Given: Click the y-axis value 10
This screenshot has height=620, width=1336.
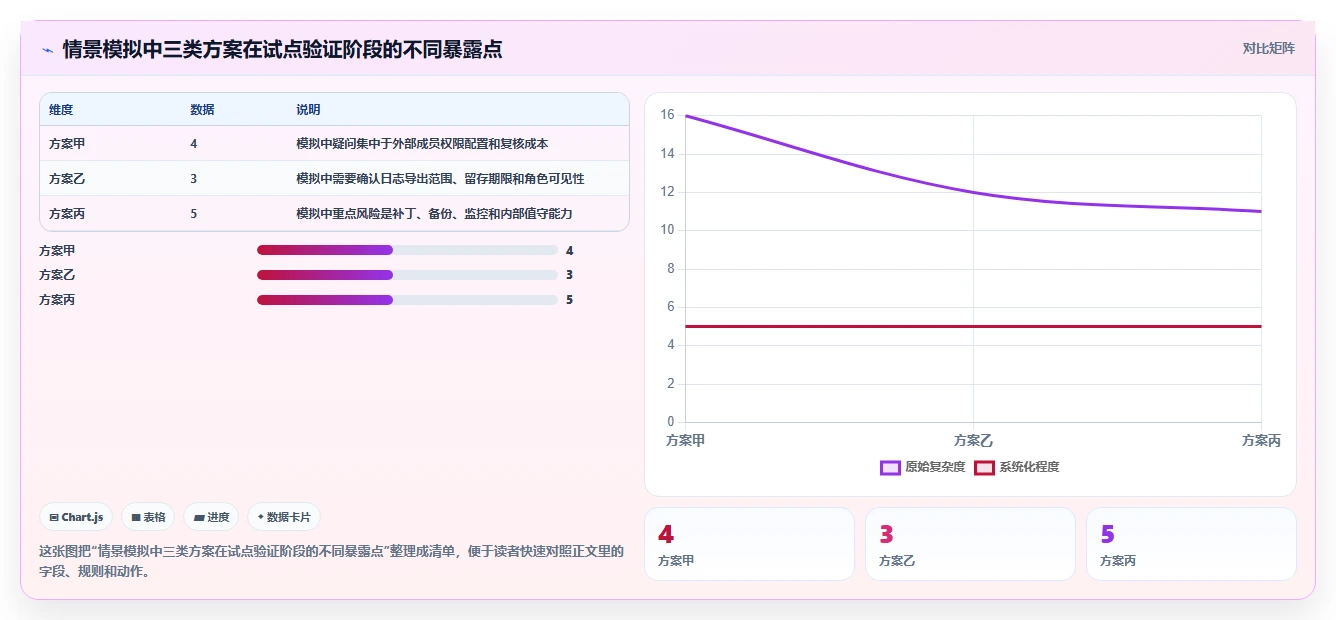Looking at the screenshot, I should click(x=668, y=230).
